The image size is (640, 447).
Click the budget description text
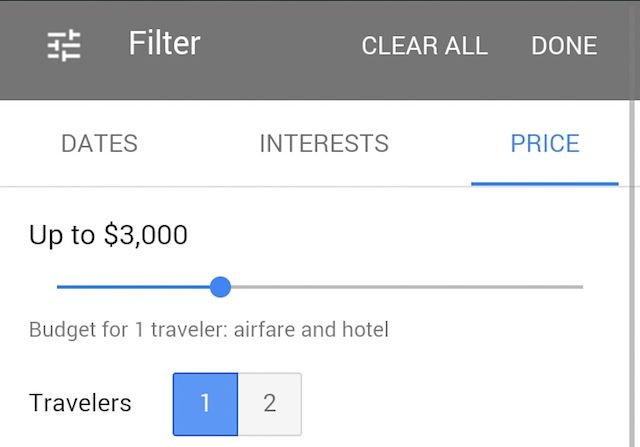tap(208, 329)
